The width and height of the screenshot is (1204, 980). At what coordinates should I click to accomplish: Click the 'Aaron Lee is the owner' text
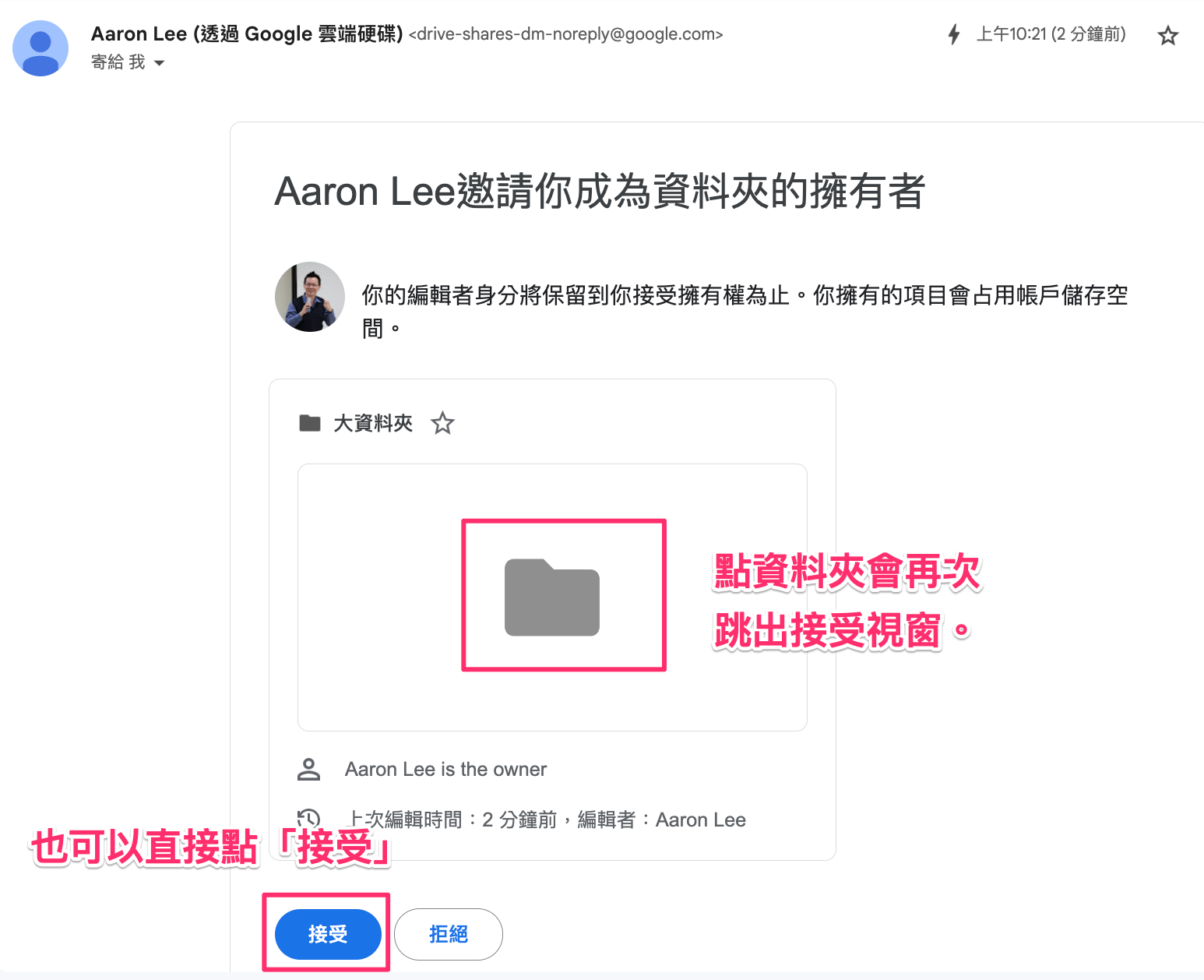445,770
